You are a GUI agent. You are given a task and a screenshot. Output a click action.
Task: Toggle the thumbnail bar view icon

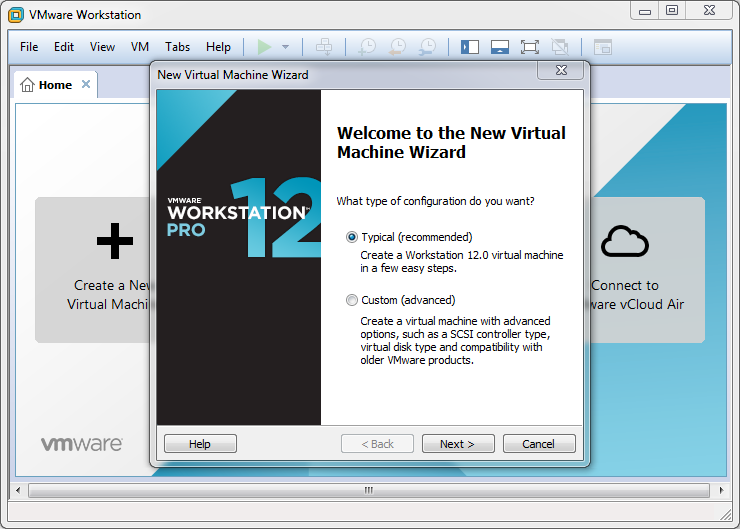pyautogui.click(x=500, y=47)
